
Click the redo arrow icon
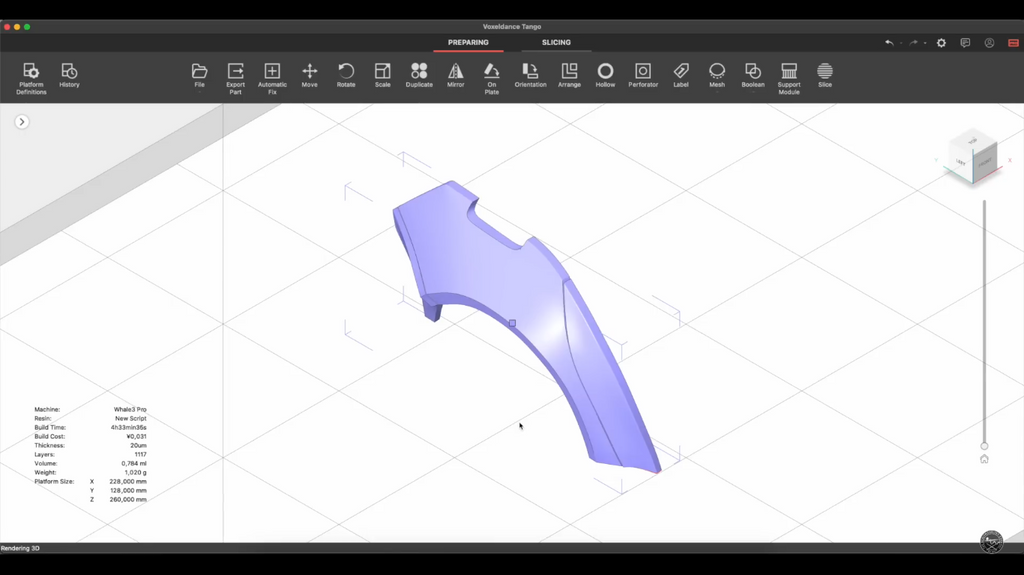914,42
